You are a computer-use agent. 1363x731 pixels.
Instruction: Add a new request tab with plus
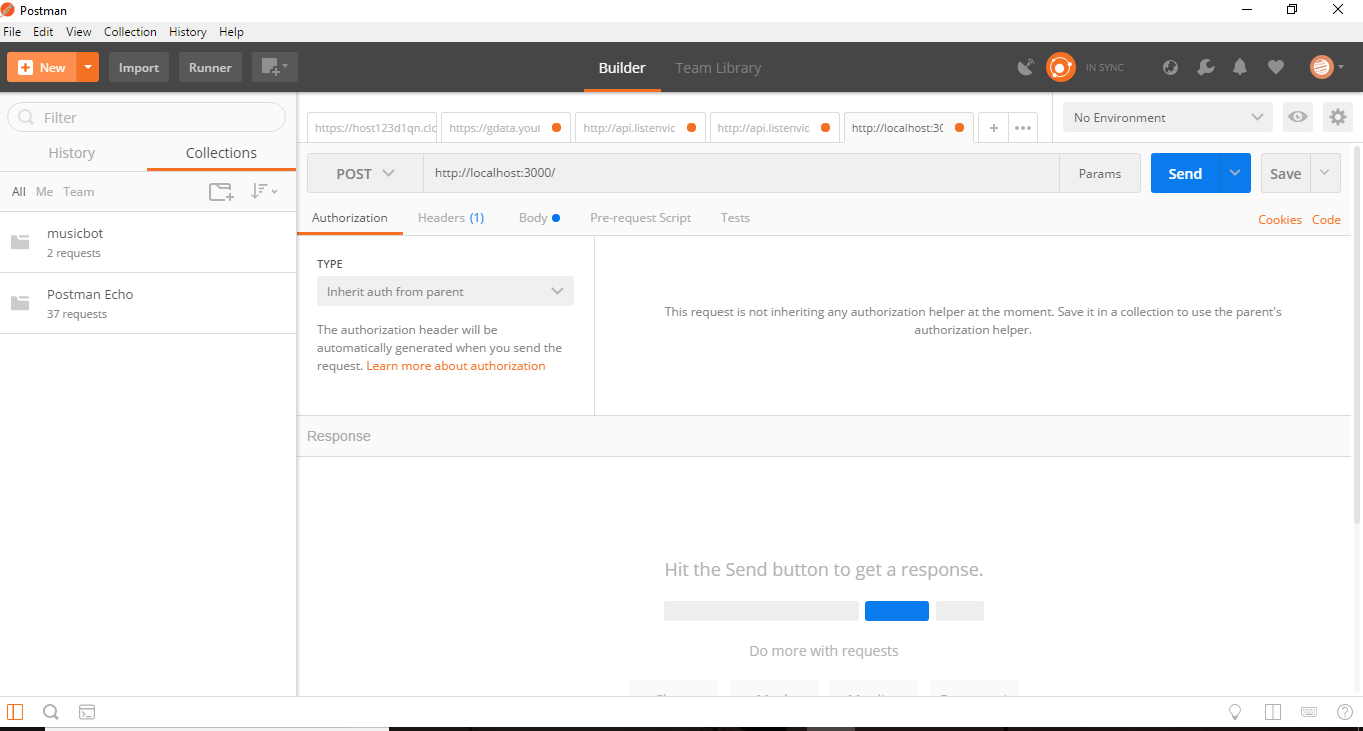click(x=994, y=128)
